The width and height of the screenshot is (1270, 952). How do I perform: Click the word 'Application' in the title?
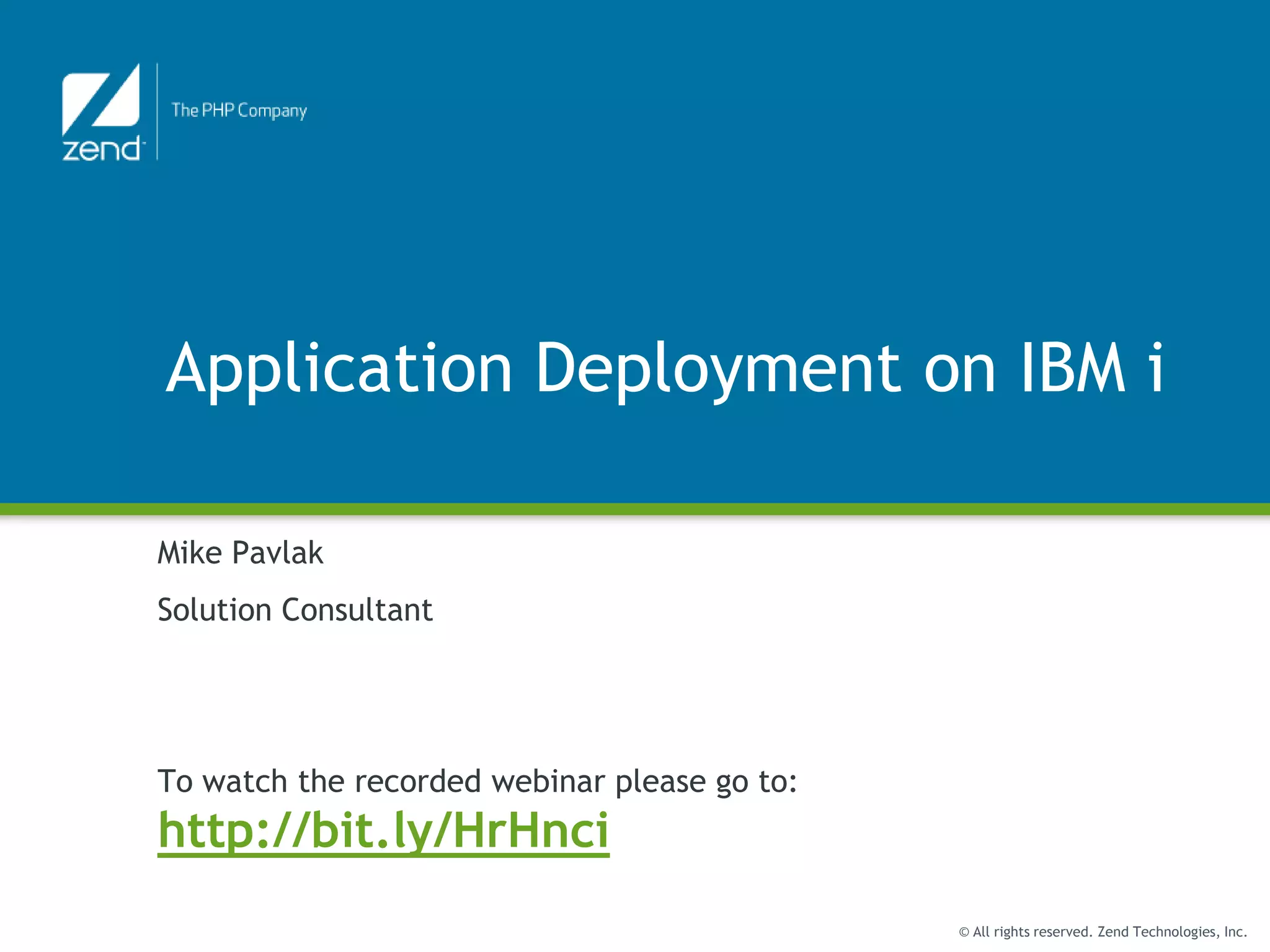(339, 368)
